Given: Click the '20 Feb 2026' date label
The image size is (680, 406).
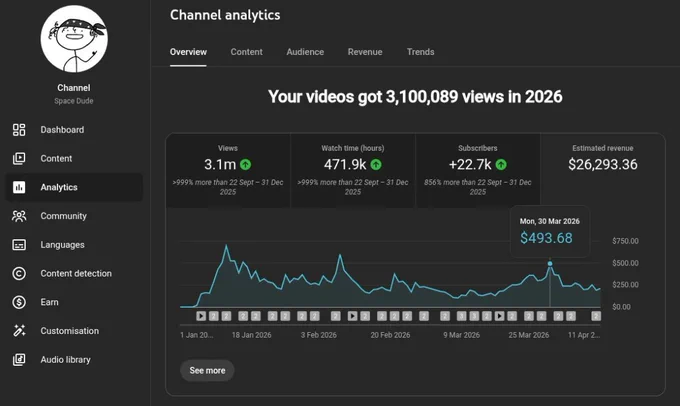Looking at the screenshot, I should pyautogui.click(x=390, y=335).
